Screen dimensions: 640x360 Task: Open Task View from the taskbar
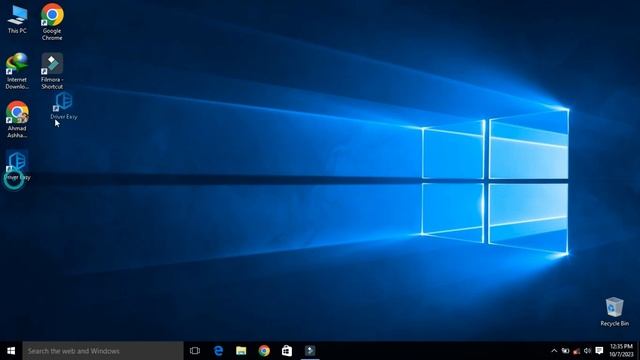(x=195, y=351)
